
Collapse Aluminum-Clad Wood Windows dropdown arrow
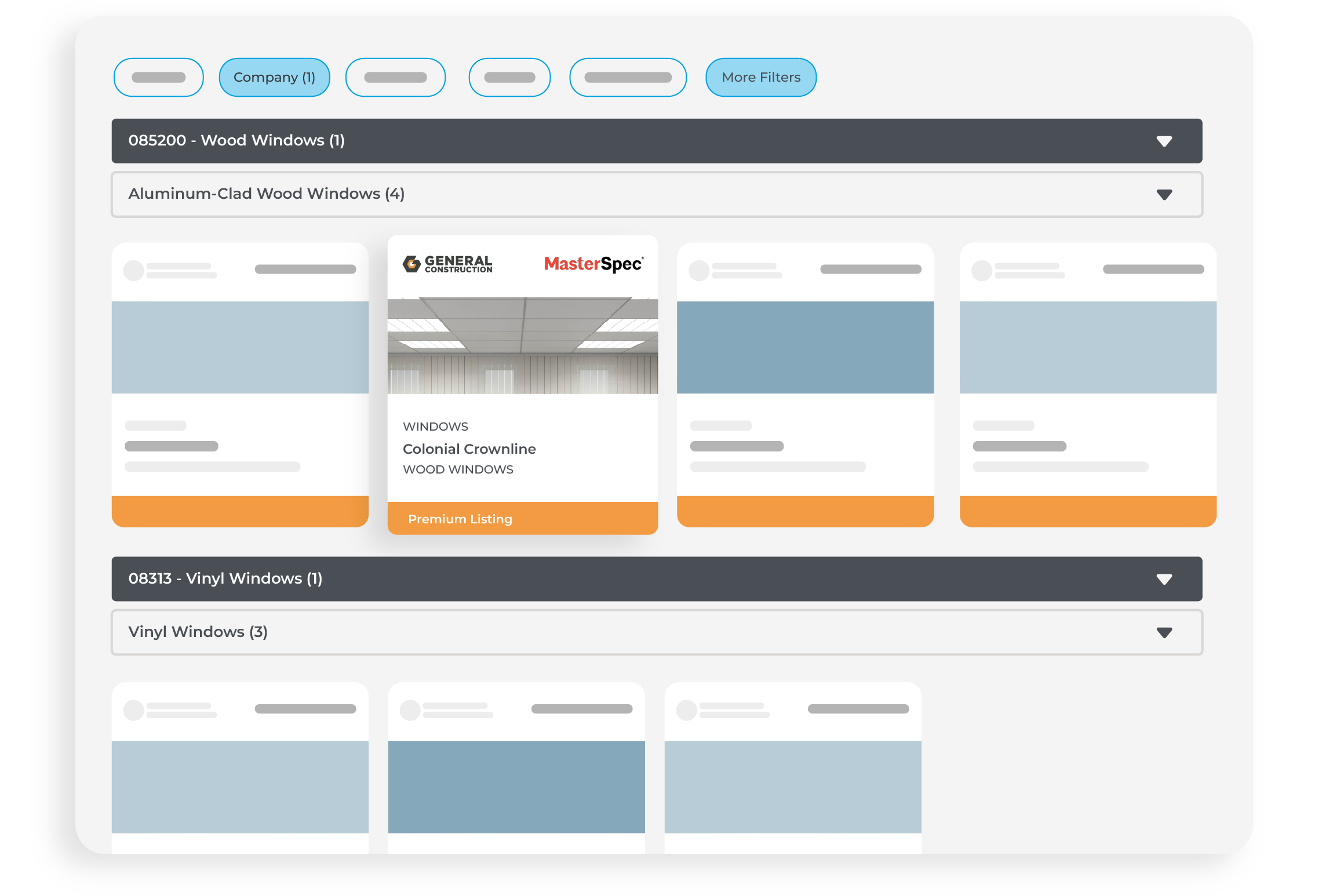1164,194
